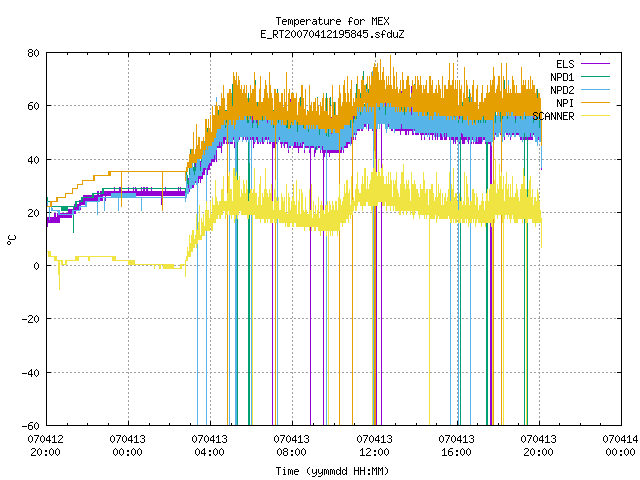Click the NPI legend label
The width and height of the screenshot is (640, 480).
point(565,103)
